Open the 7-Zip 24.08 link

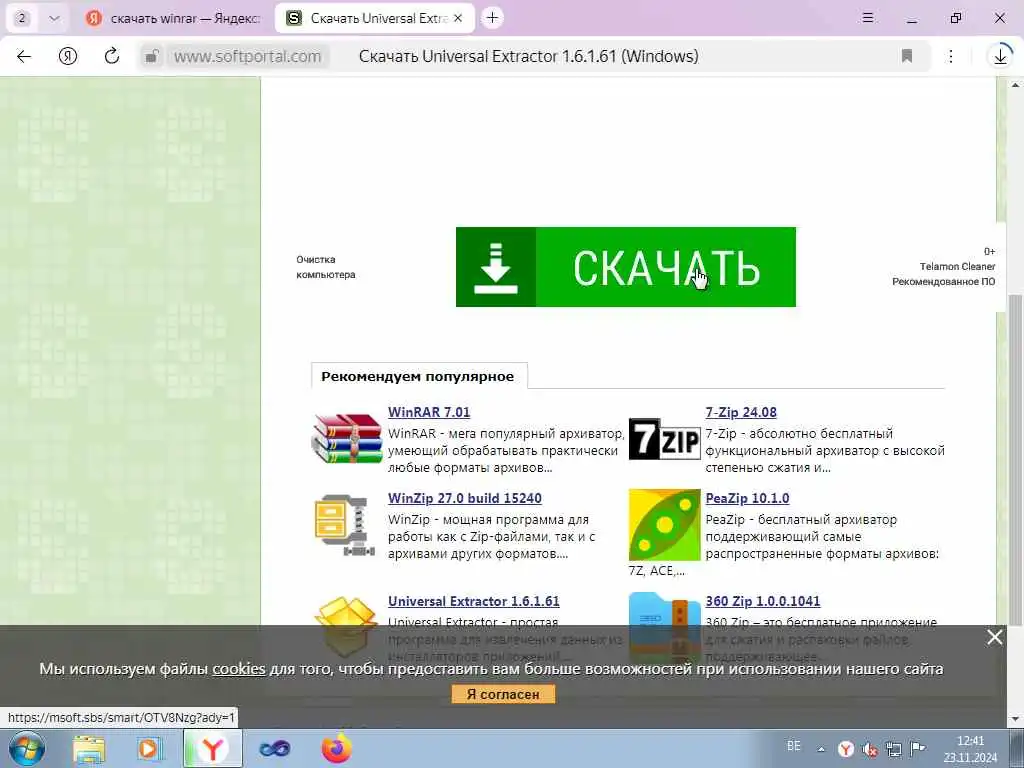pyautogui.click(x=741, y=412)
